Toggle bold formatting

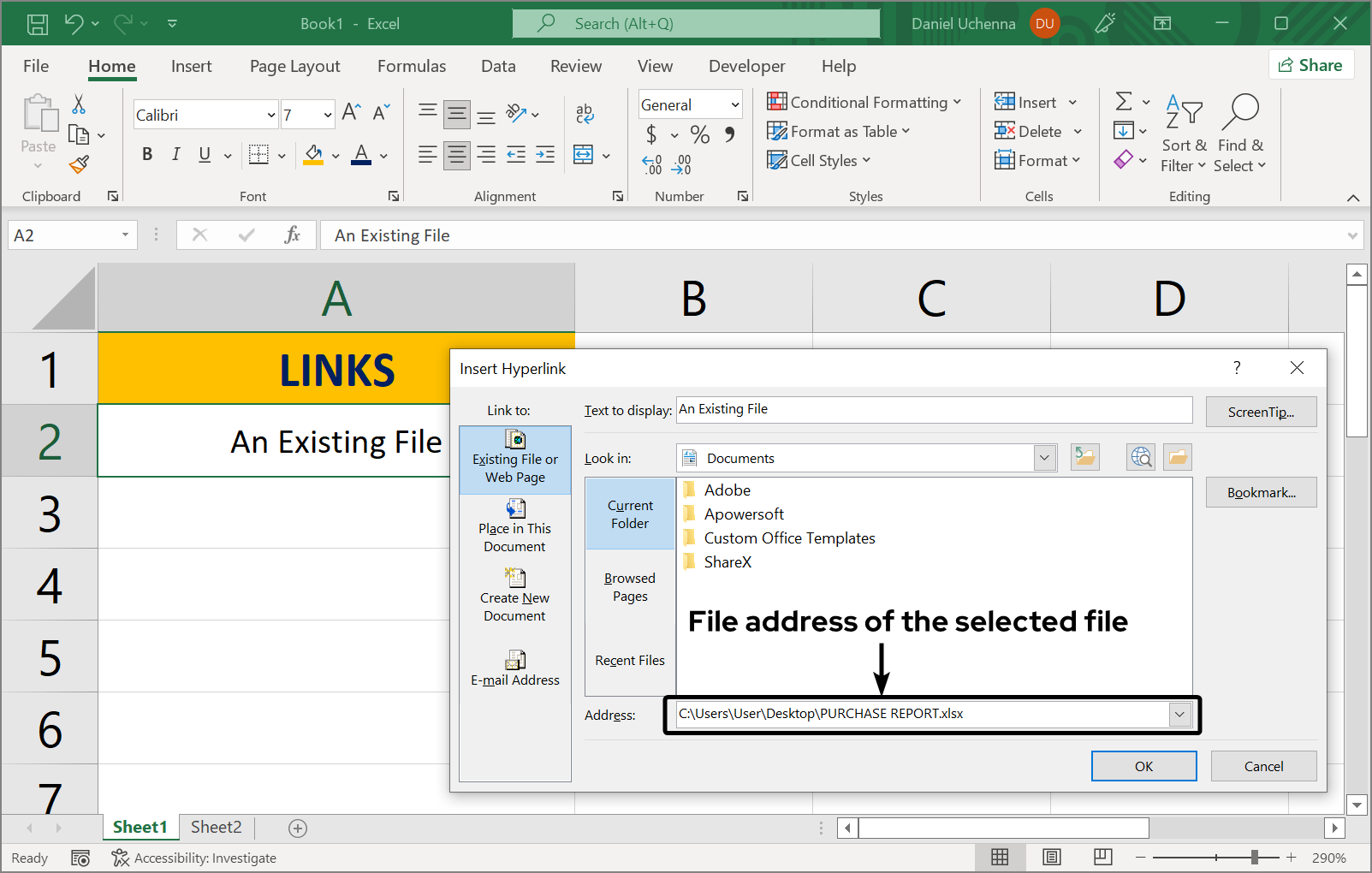click(146, 154)
